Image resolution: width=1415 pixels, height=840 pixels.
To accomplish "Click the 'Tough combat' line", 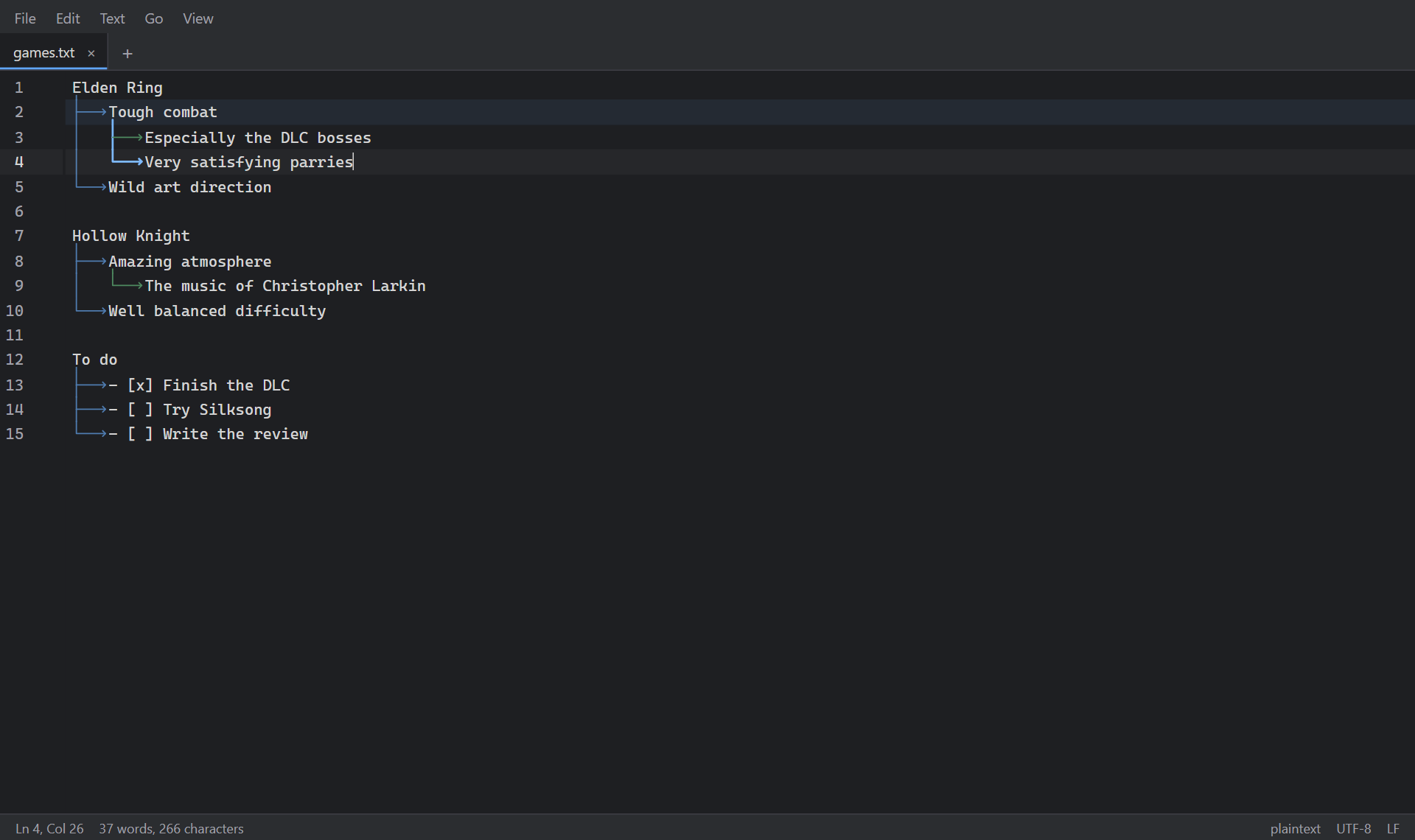I will [x=163, y=112].
